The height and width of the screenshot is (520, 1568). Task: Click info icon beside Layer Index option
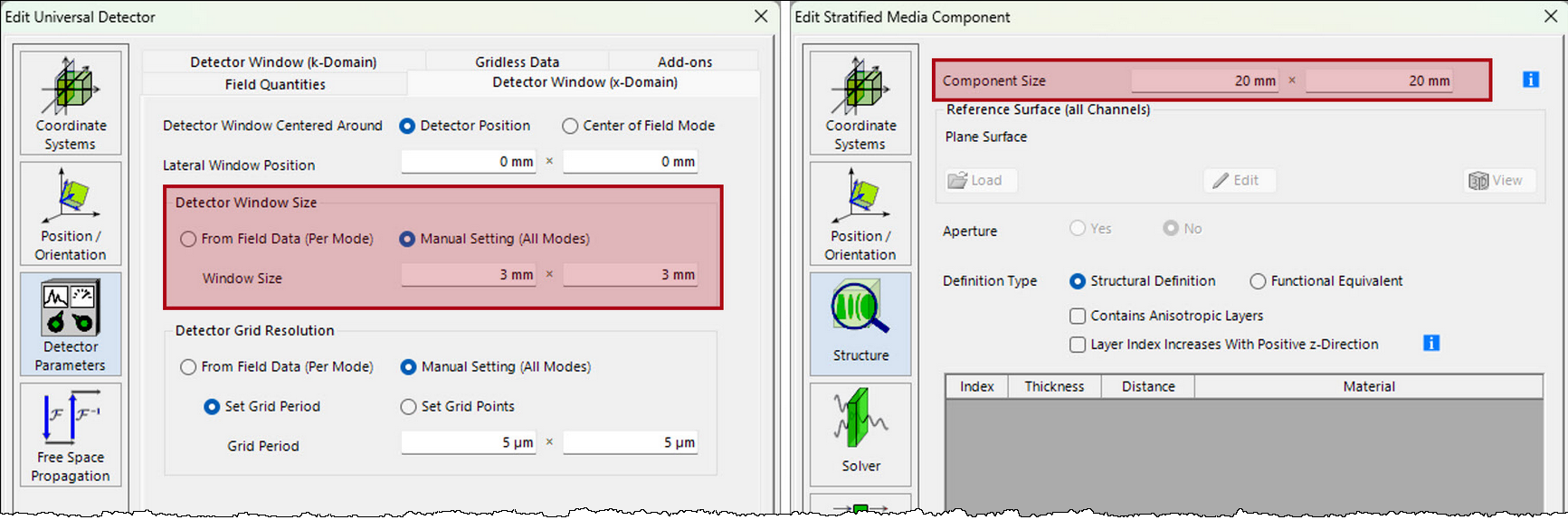point(1431,343)
